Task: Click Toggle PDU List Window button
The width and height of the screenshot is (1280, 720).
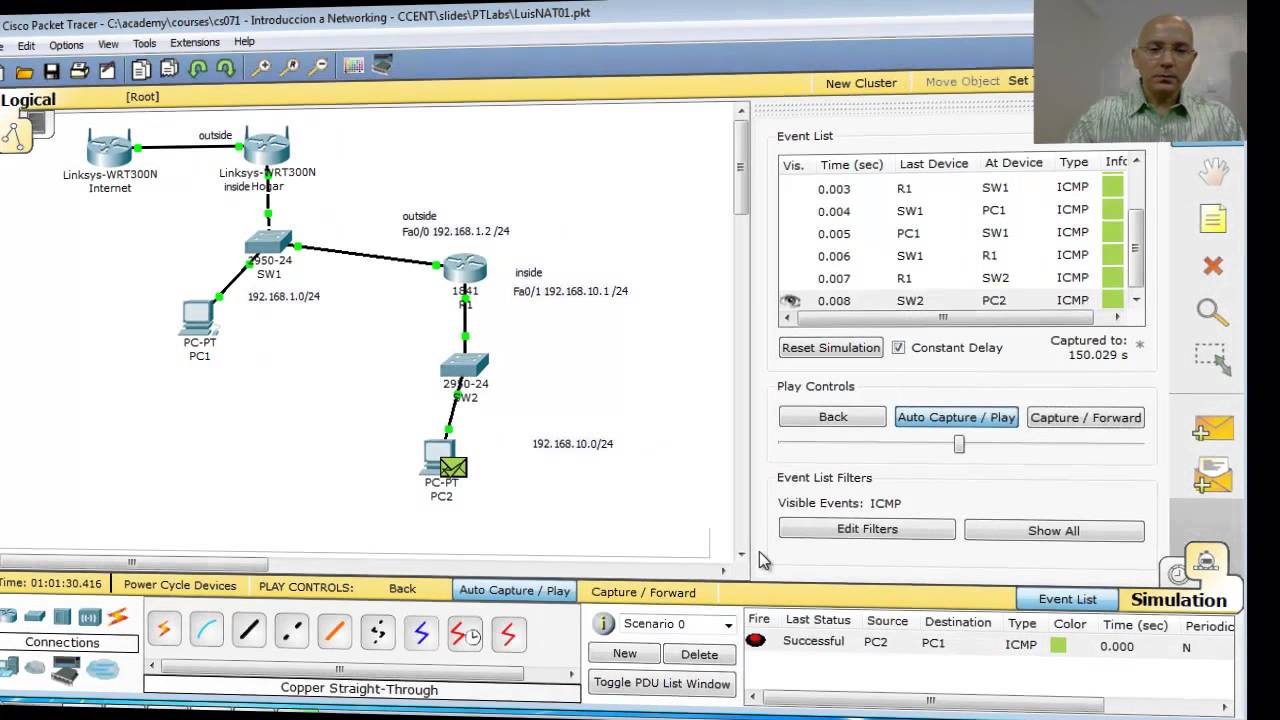Action: point(662,683)
